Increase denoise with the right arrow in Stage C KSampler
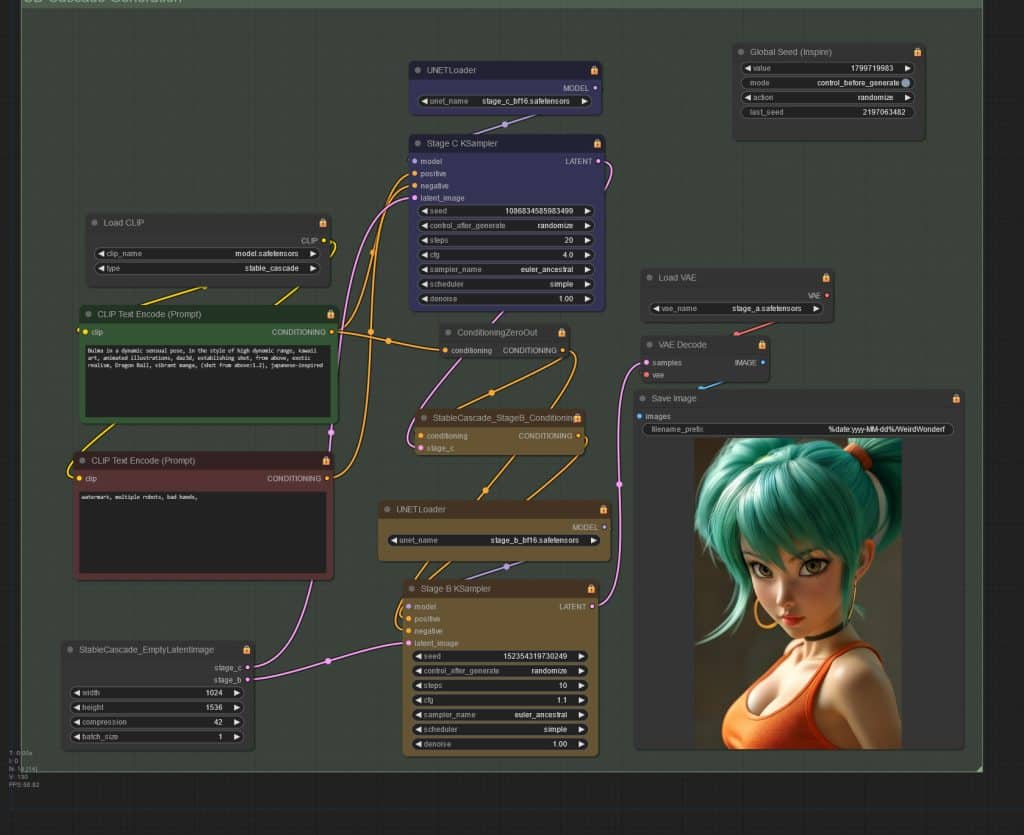 pos(587,299)
